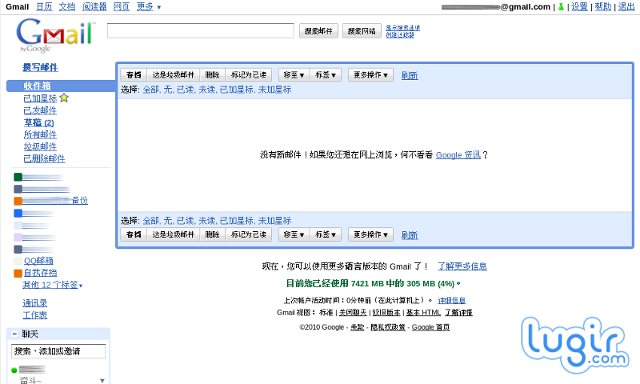This screenshot has height=384, width=640.
Task: Open 设置 settings link
Action: coord(579,7)
